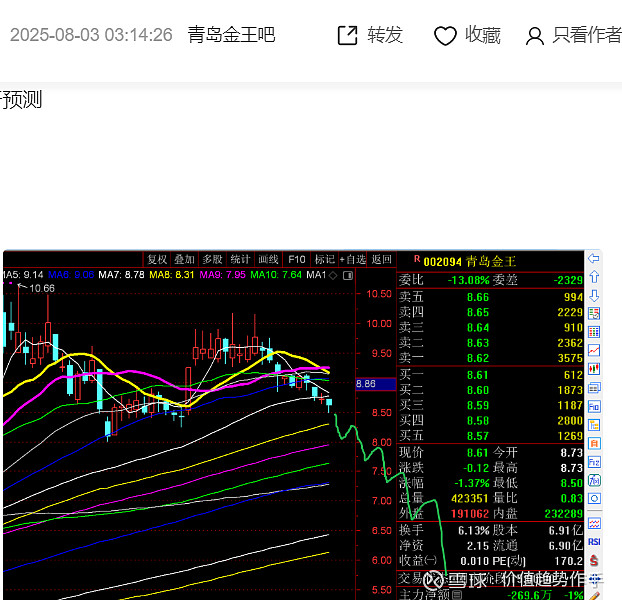Click the Fiz sidebar icon
This screenshot has height=600, width=622.
coord(594,462)
